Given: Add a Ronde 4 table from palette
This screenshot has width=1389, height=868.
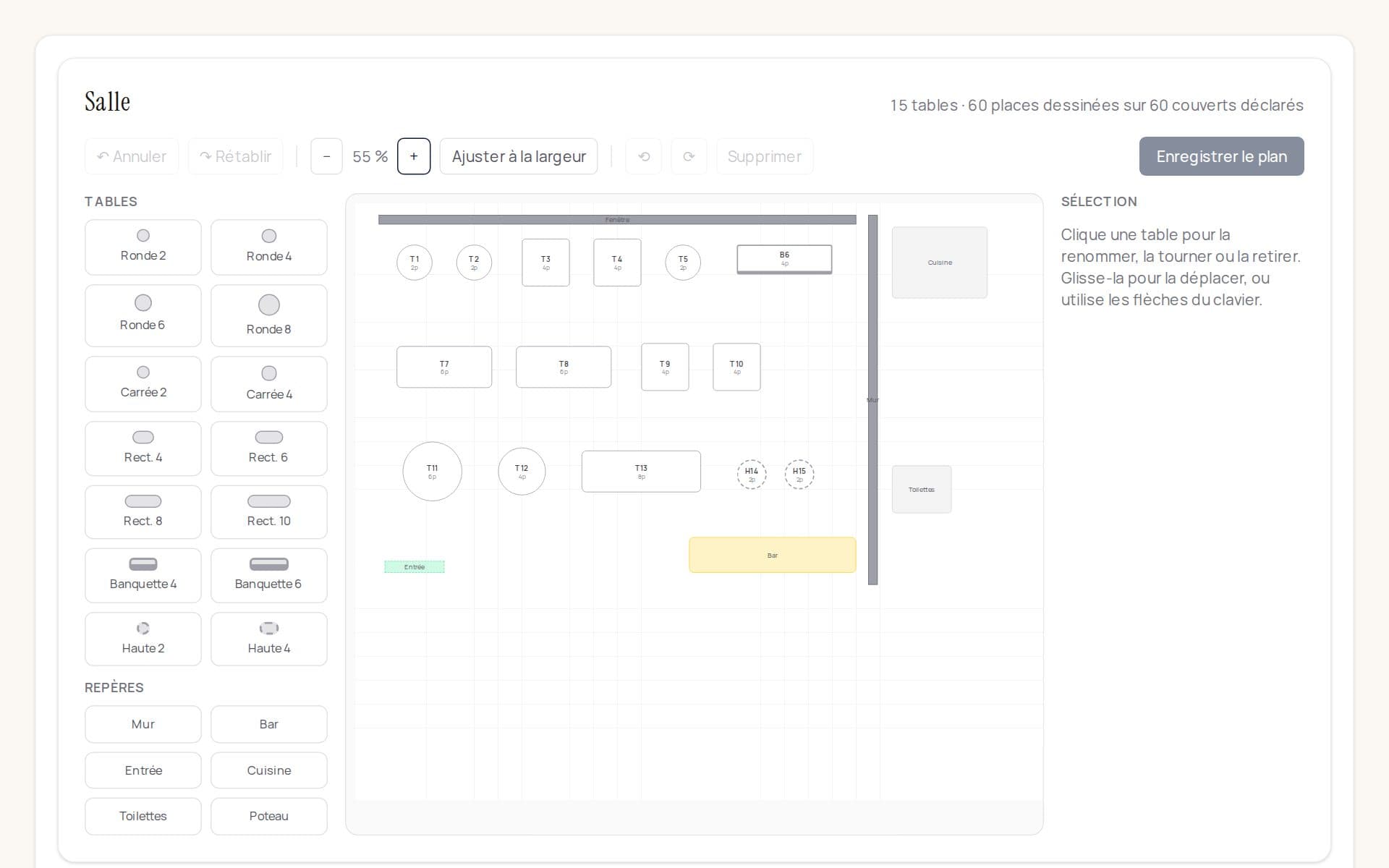Looking at the screenshot, I should pyautogui.click(x=269, y=247).
